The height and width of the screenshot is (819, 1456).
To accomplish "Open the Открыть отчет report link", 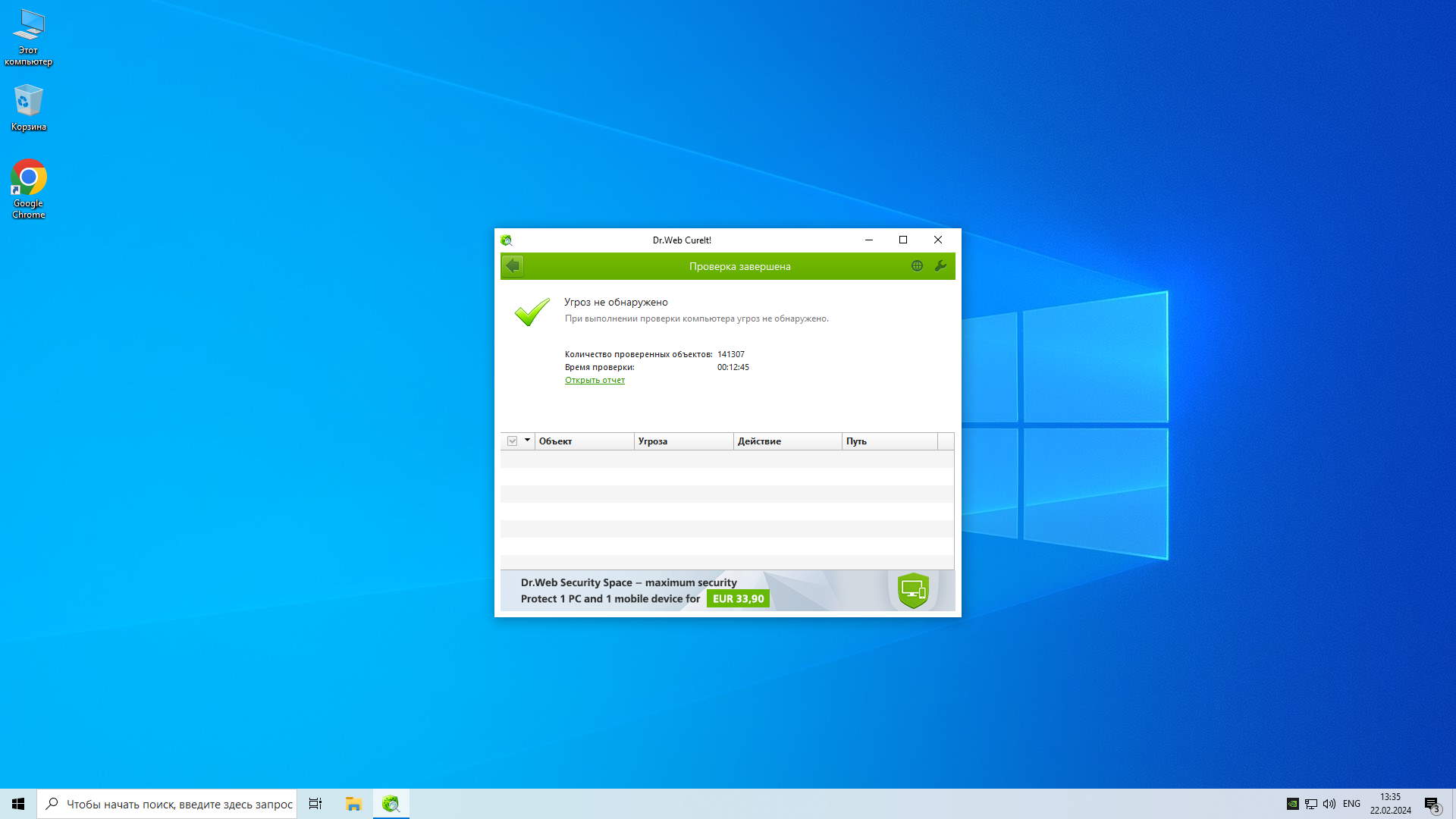I will coord(595,380).
